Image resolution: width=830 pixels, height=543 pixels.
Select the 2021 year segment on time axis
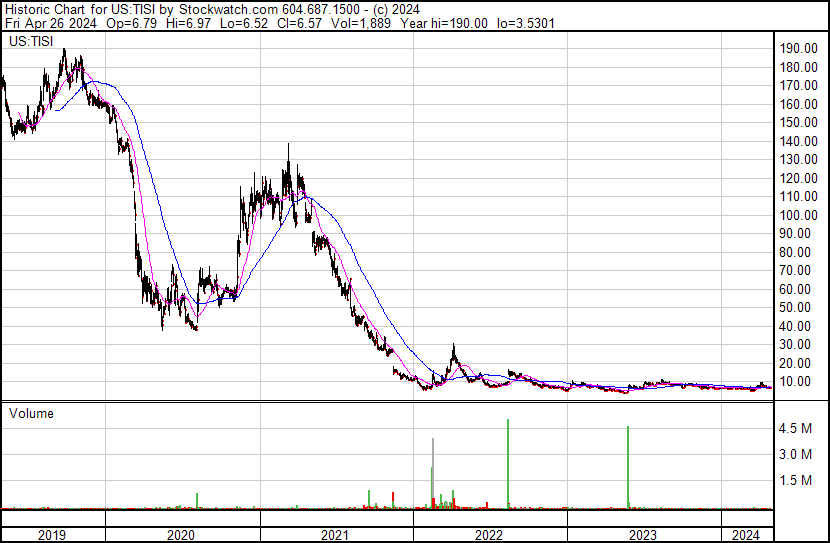337,535
